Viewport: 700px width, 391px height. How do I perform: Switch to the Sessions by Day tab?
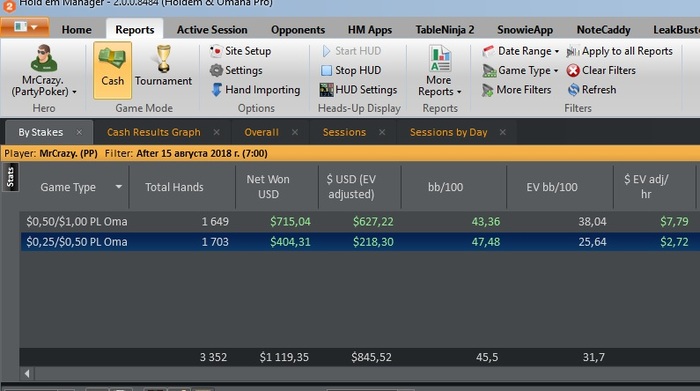[449, 132]
